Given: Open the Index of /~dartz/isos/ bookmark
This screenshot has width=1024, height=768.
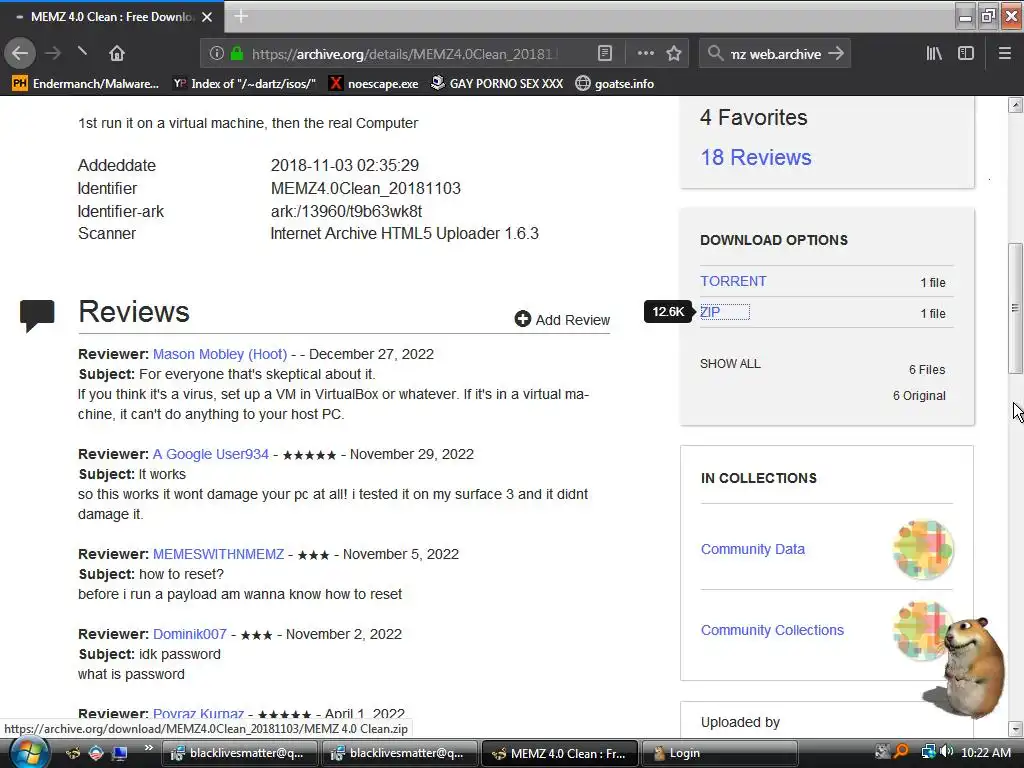Looking at the screenshot, I should click(244, 84).
